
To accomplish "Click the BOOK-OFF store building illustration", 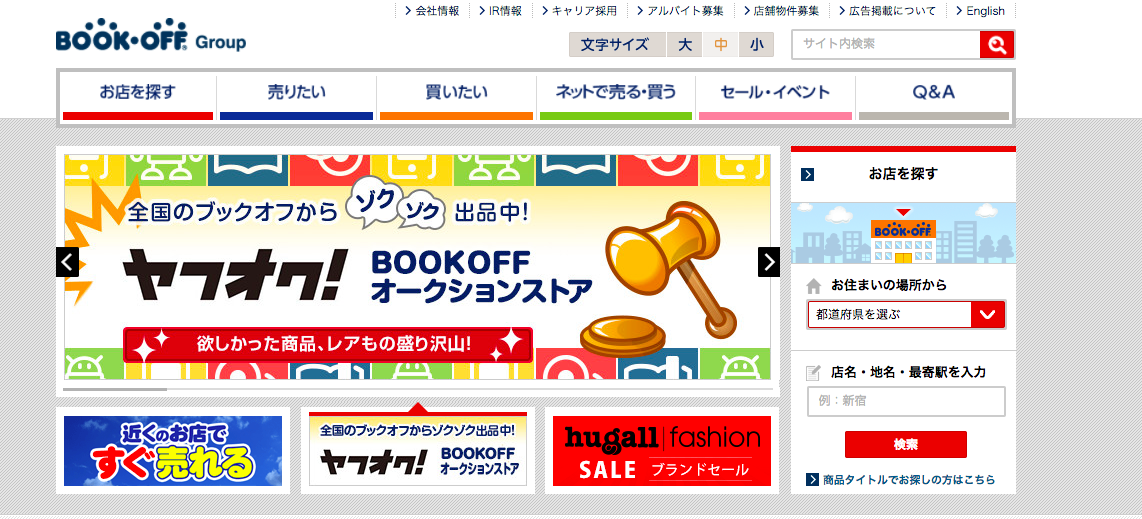I will (903, 237).
